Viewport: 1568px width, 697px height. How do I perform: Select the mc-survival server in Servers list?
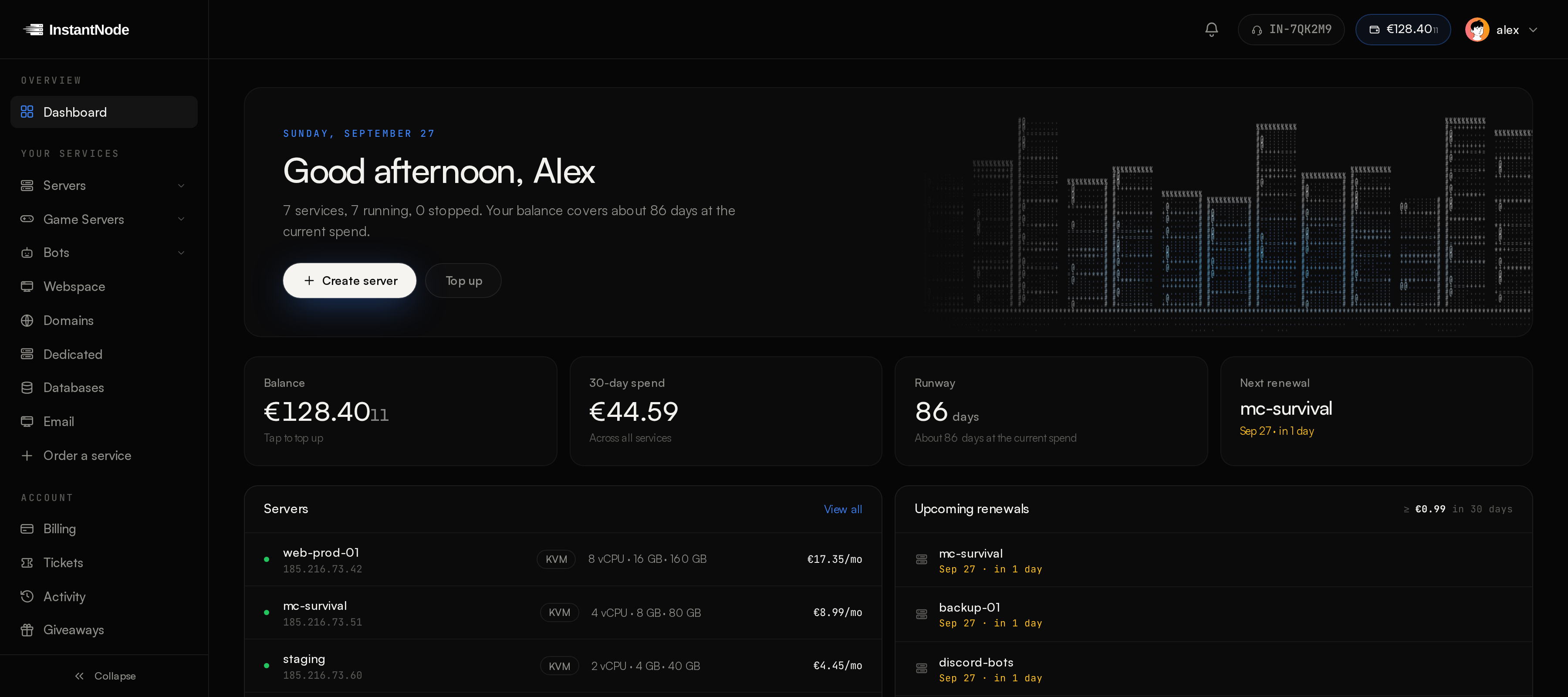tap(563, 612)
